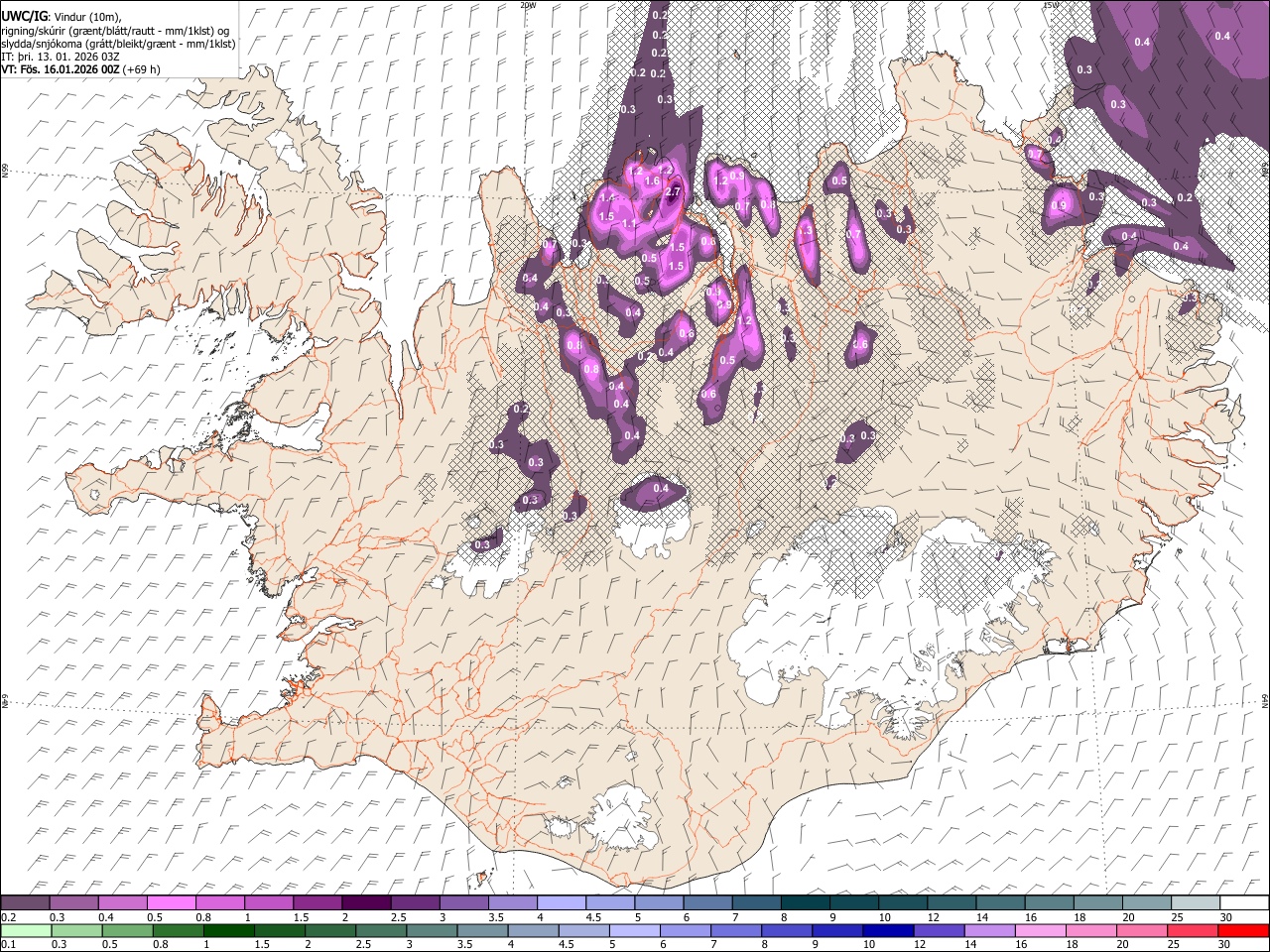
Task: Click the '4.5' label in the top legend row
Action: tap(592, 917)
